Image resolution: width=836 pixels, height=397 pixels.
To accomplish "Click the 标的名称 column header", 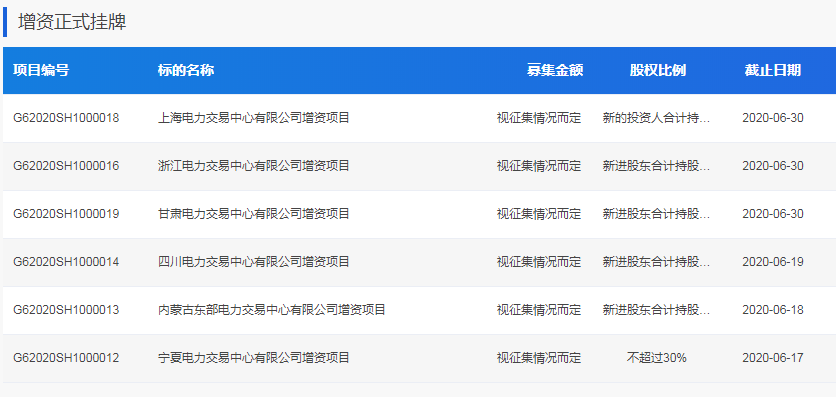I will pos(186,70).
